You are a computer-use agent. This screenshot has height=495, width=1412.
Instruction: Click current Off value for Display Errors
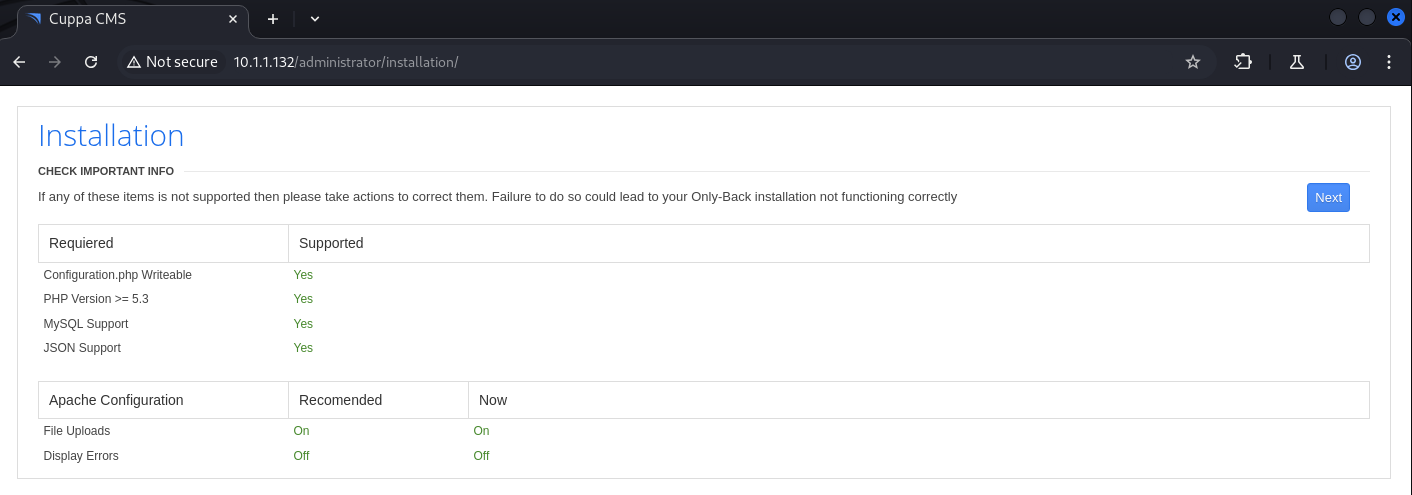click(481, 456)
